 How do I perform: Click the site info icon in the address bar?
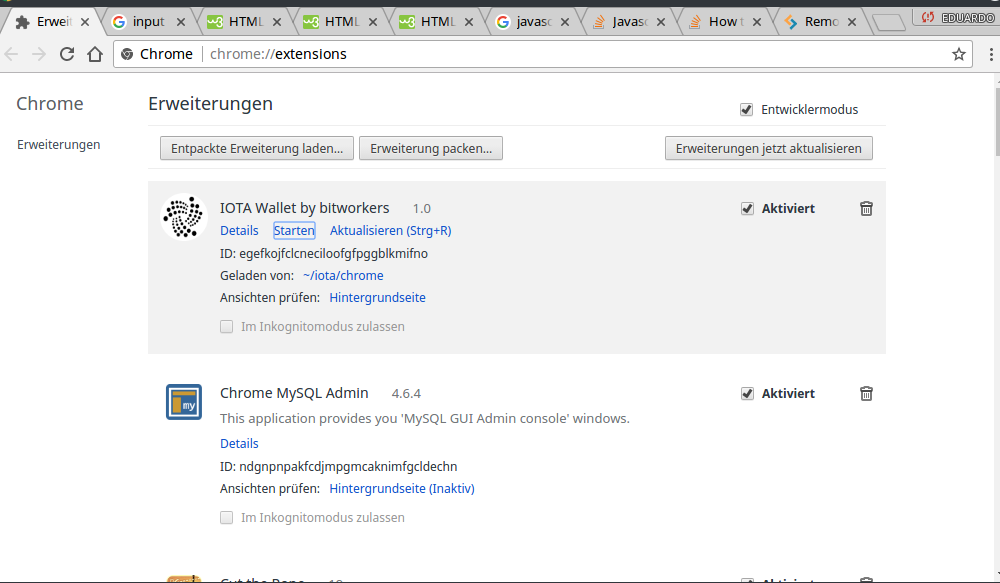tap(127, 54)
